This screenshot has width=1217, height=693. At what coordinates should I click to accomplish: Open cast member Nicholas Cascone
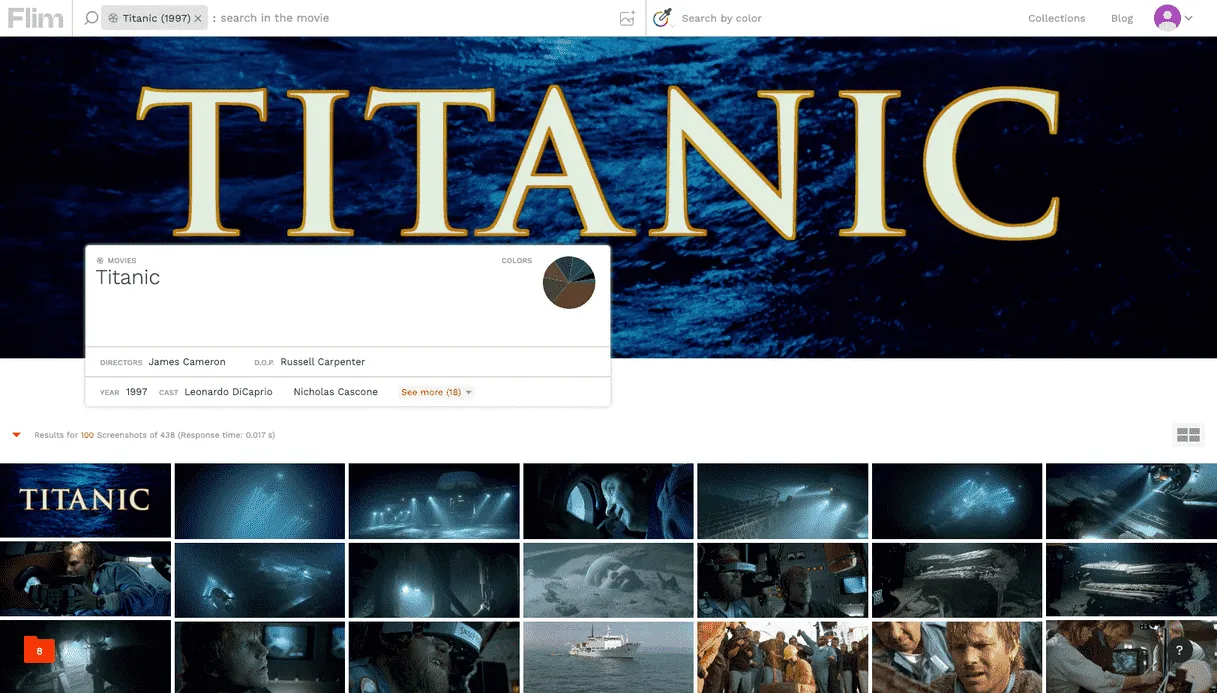pyautogui.click(x=335, y=392)
